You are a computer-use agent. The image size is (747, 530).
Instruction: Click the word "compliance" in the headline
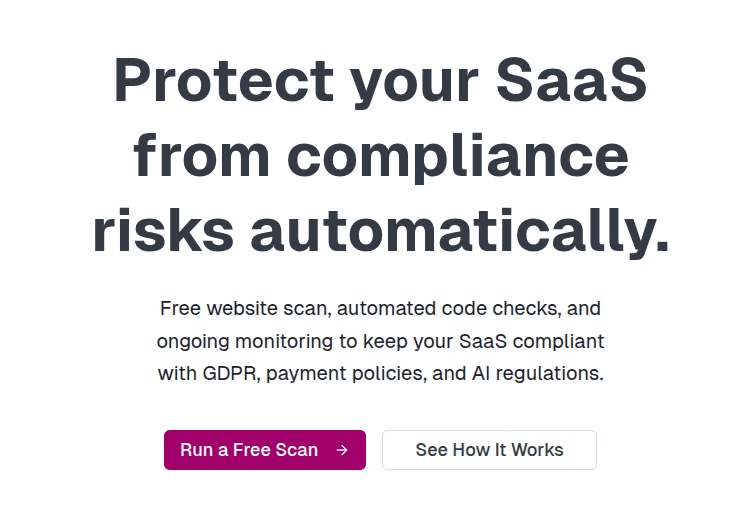[458, 156]
